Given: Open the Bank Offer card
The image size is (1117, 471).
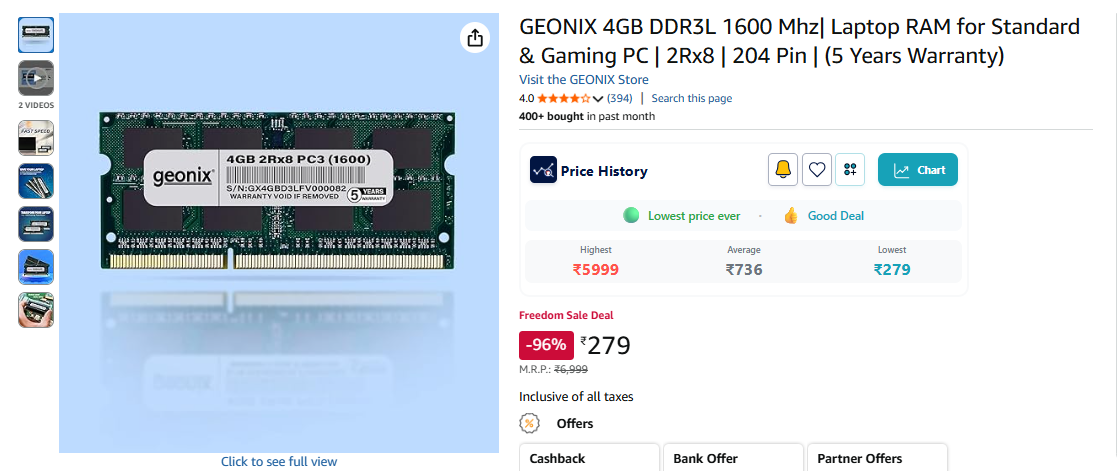Looking at the screenshot, I should pos(733,458).
